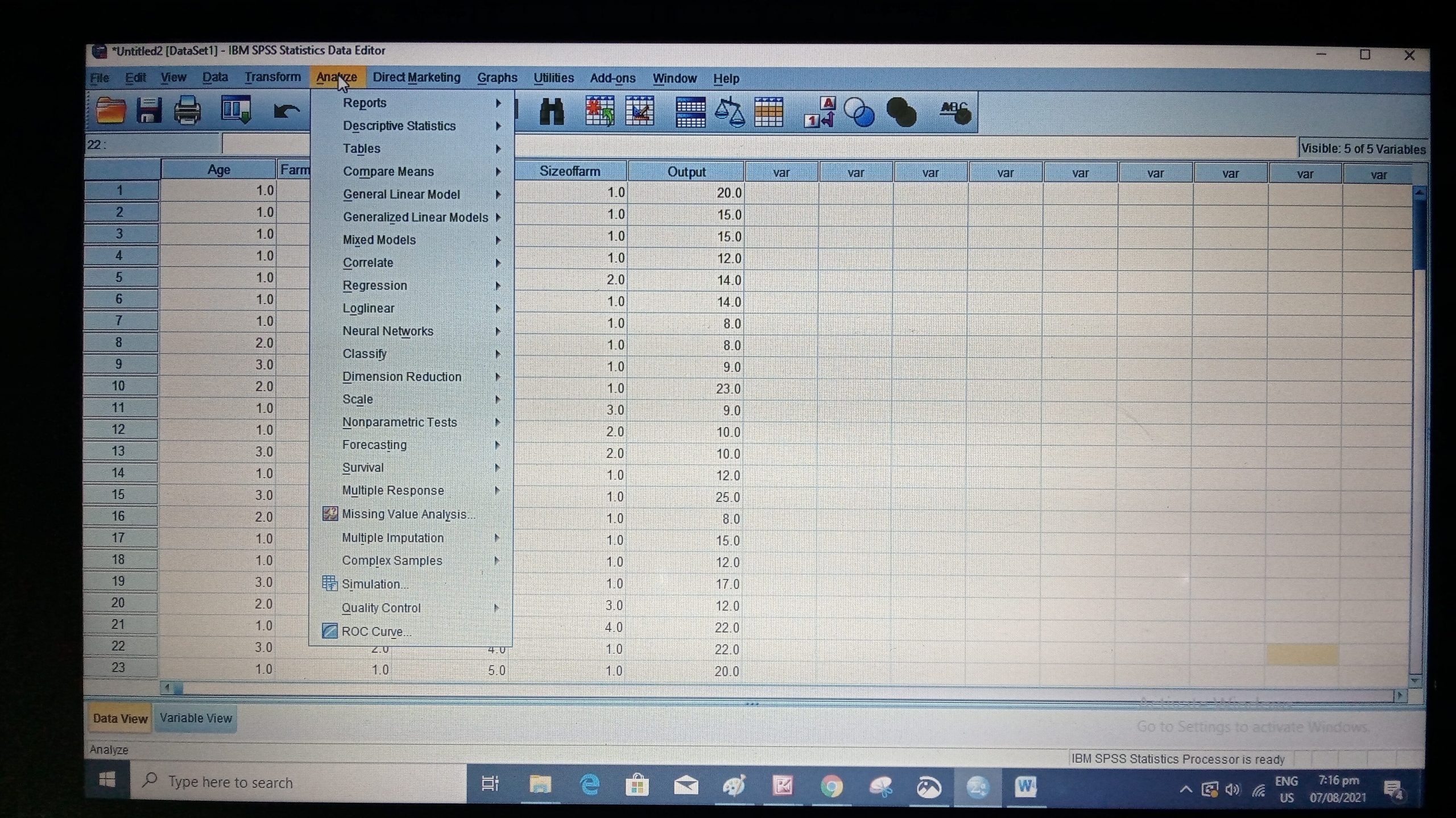Image resolution: width=1456 pixels, height=818 pixels.
Task: Expand the Descriptive Statistics submenu
Action: 412,126
